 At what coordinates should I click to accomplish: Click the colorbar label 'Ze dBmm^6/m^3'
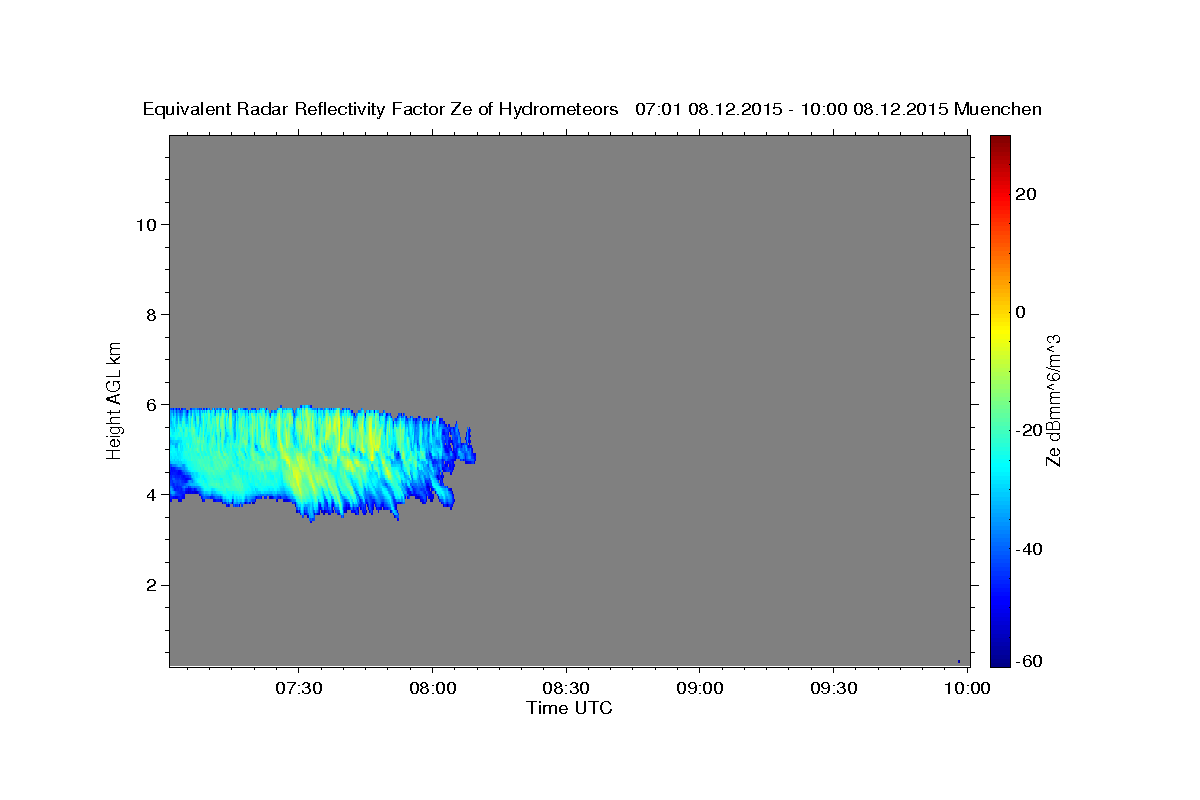(1052, 401)
